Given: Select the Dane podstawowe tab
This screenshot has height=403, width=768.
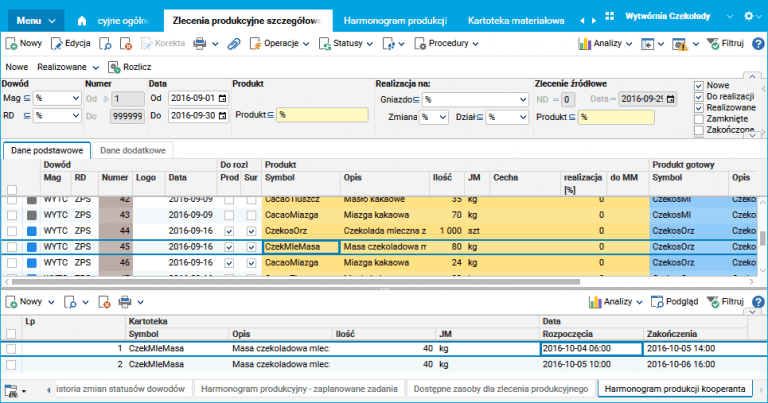Looking at the screenshot, I should [47, 150].
